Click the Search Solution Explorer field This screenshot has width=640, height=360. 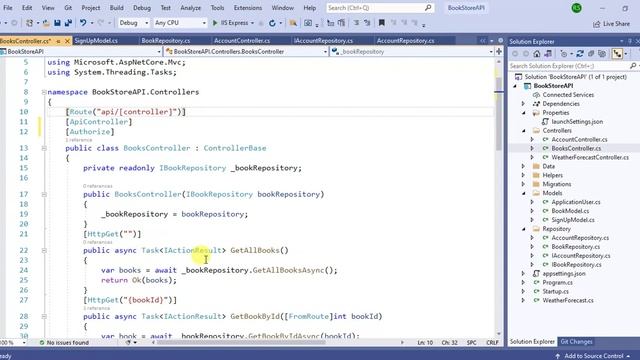pyautogui.click(x=569, y=66)
